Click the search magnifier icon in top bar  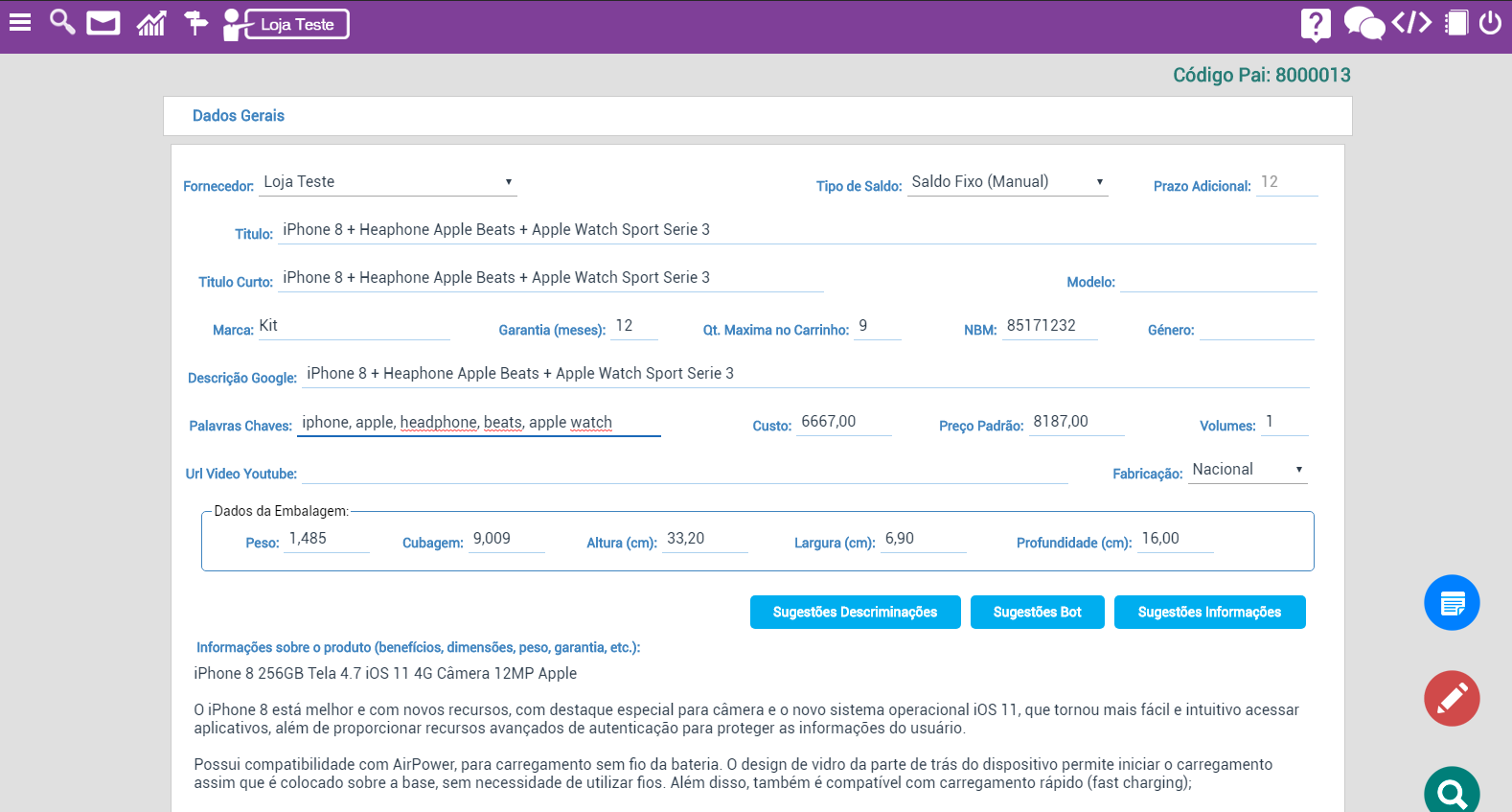62,22
